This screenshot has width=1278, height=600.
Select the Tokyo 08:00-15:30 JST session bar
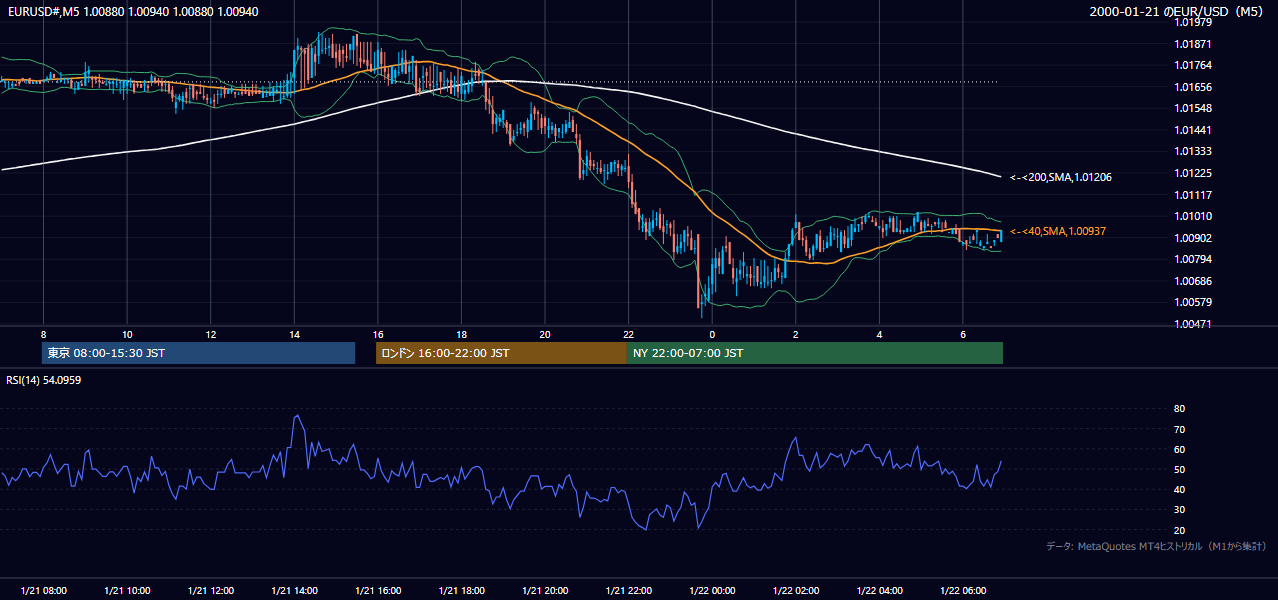click(198, 353)
